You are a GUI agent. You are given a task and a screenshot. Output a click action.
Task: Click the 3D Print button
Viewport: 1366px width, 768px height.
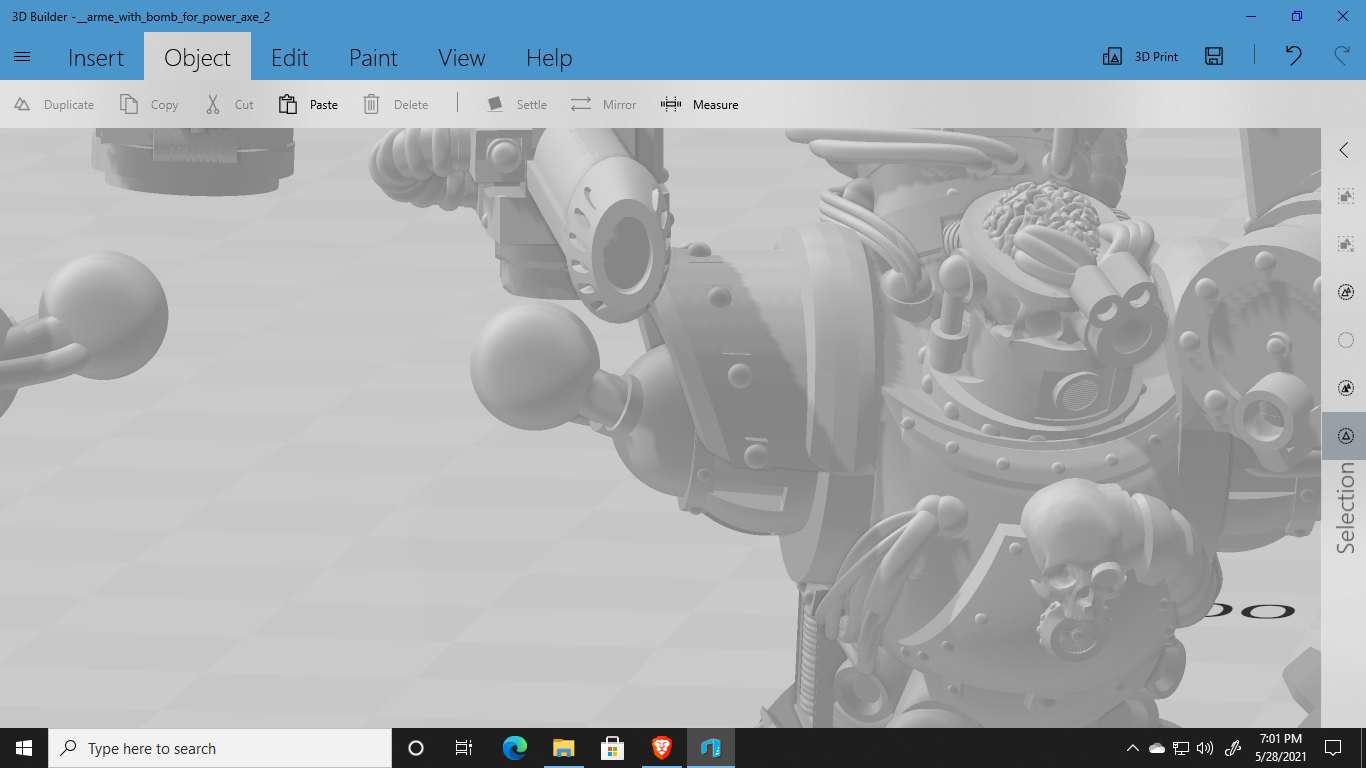tap(1140, 57)
